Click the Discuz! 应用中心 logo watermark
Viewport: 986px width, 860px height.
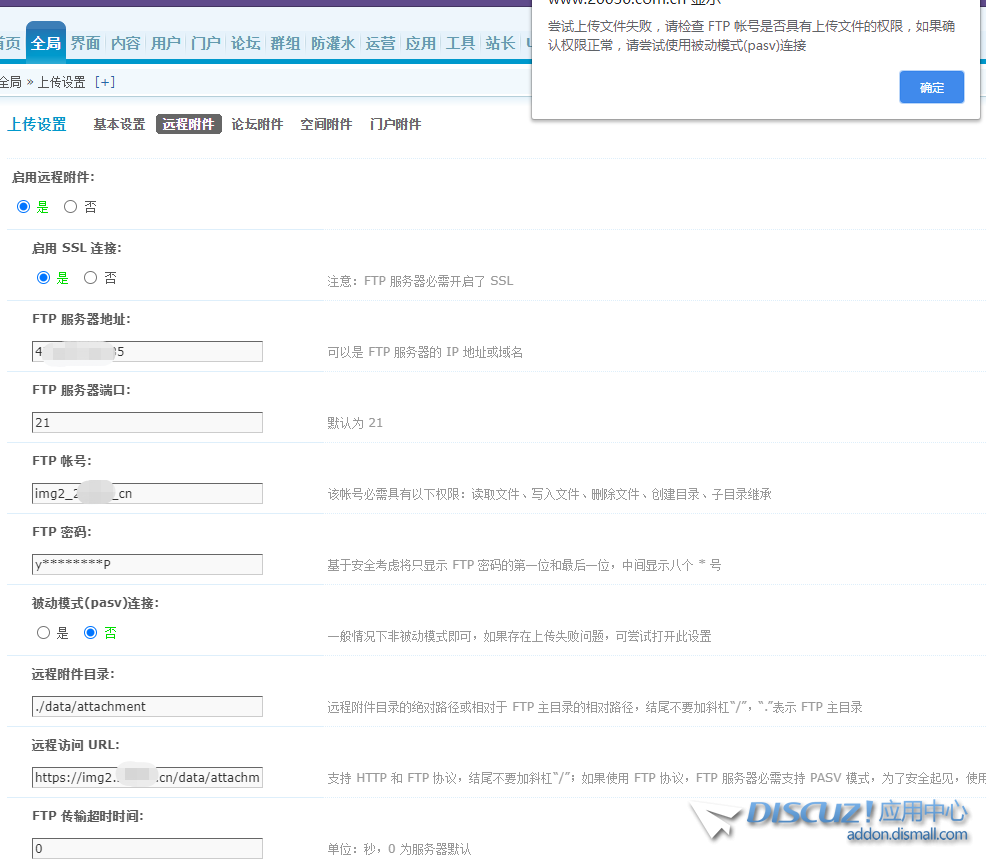click(838, 820)
